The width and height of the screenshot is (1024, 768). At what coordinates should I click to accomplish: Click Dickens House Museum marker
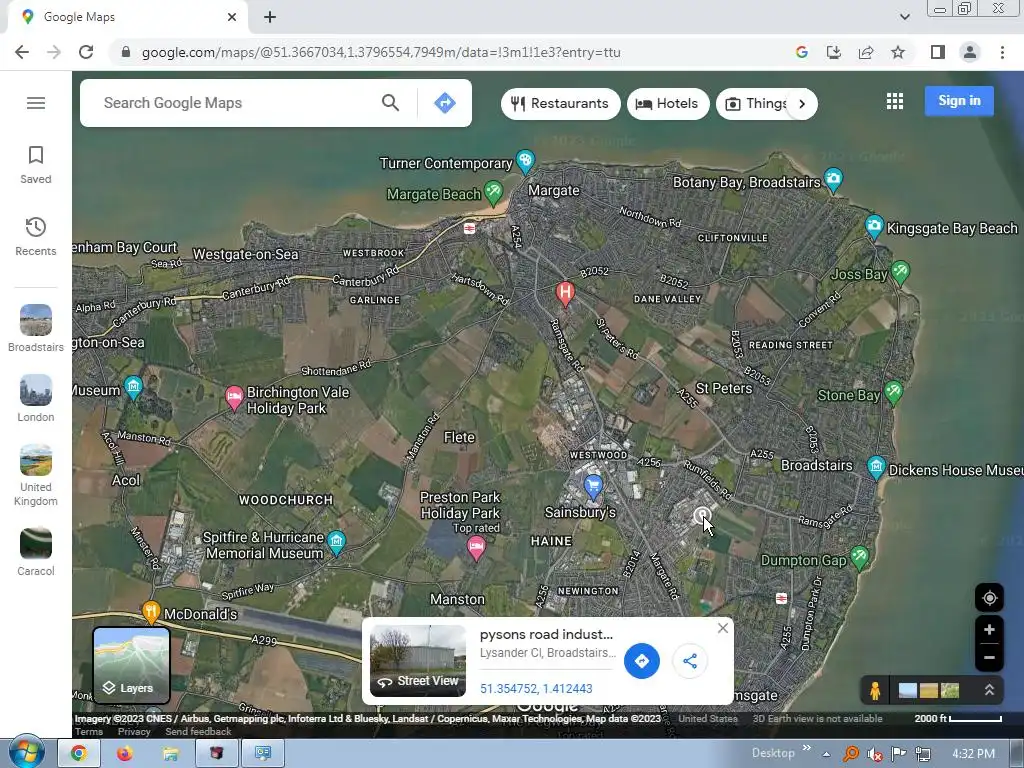[876, 467]
